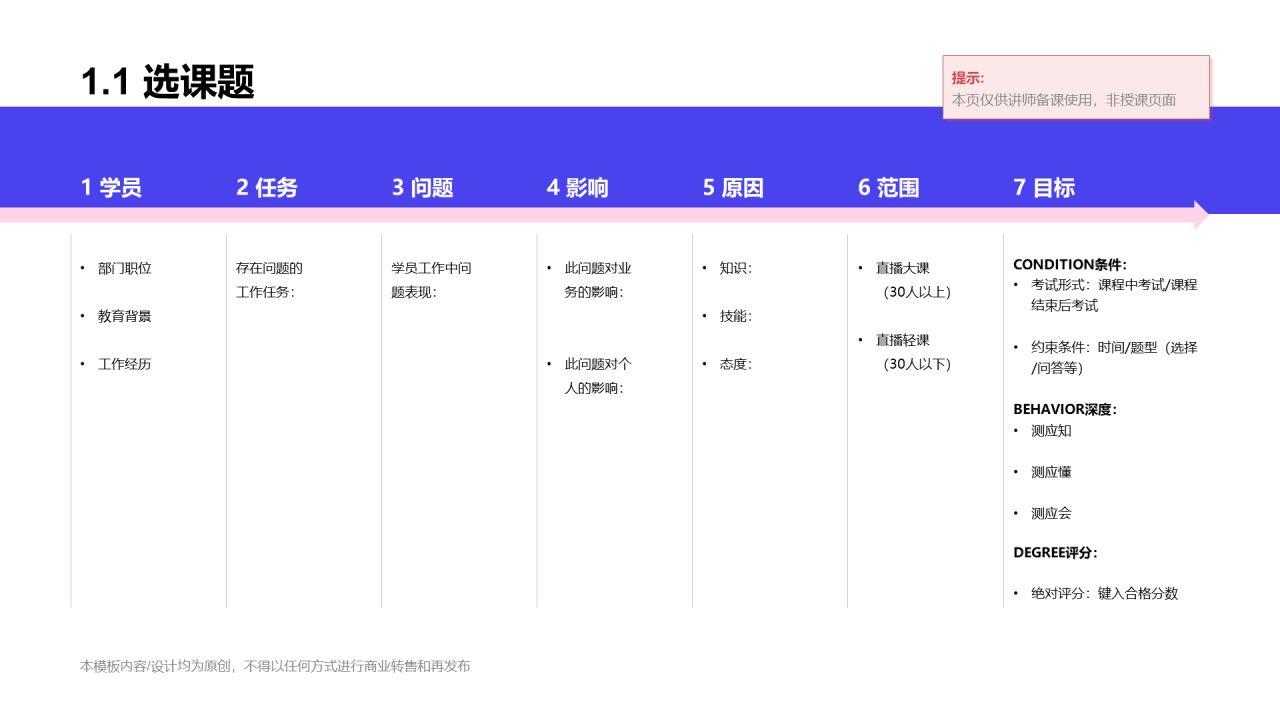This screenshot has height=720, width=1280.
Task: Select the "测应懂" bullet
Action: point(1051,472)
